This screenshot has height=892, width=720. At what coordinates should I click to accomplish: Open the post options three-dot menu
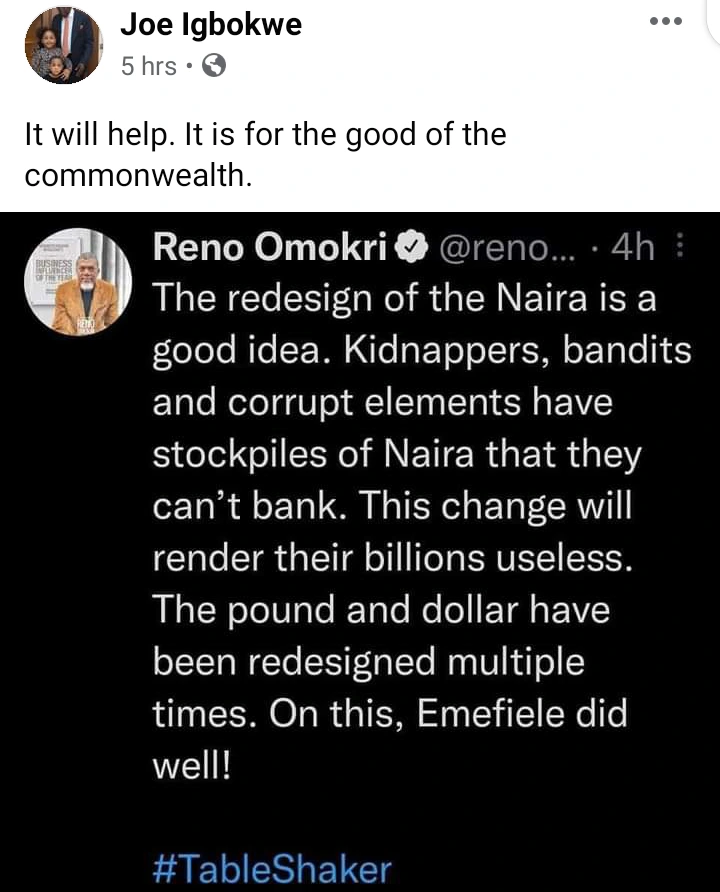(666, 21)
